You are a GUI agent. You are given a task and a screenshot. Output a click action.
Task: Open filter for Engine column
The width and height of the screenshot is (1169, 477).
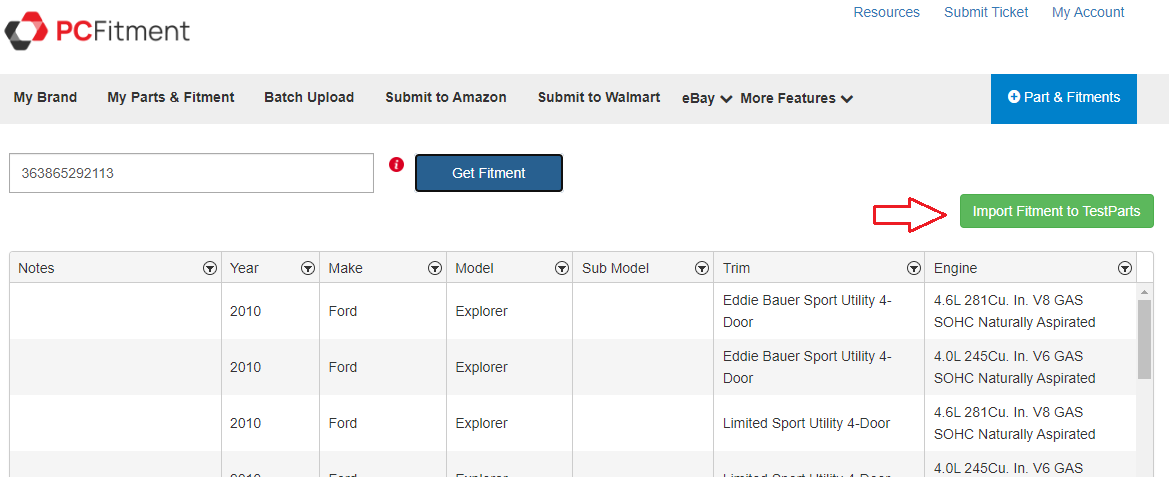1125,268
